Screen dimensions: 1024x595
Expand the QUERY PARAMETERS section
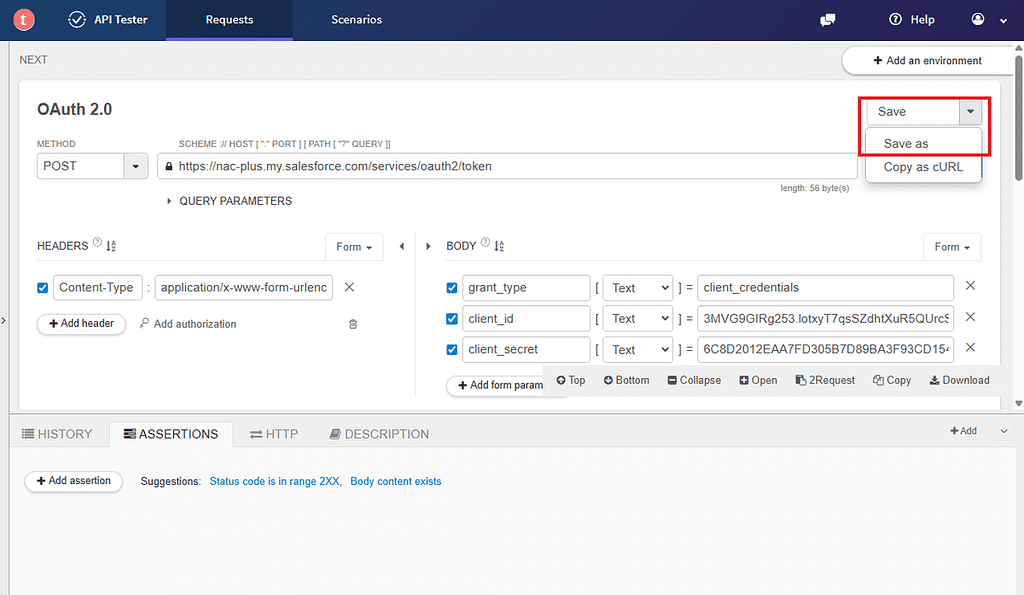[x=229, y=201]
